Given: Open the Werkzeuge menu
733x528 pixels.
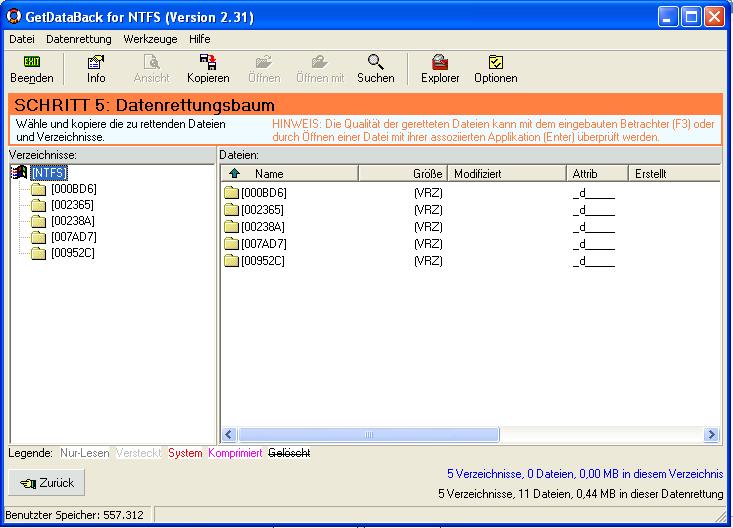Looking at the screenshot, I should click(150, 39).
